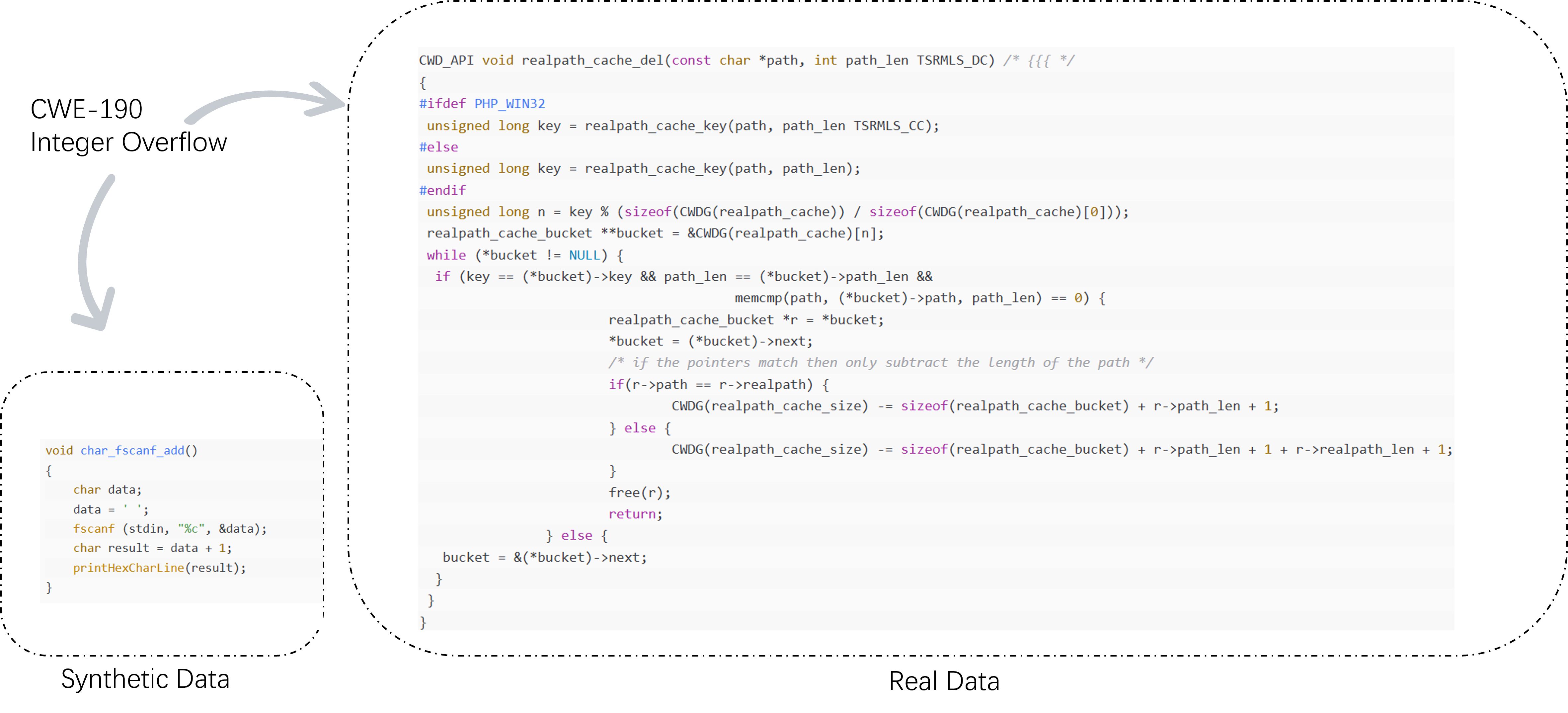Click the realpath_cache_del function name
The height and width of the screenshot is (713, 1568).
pos(592,60)
